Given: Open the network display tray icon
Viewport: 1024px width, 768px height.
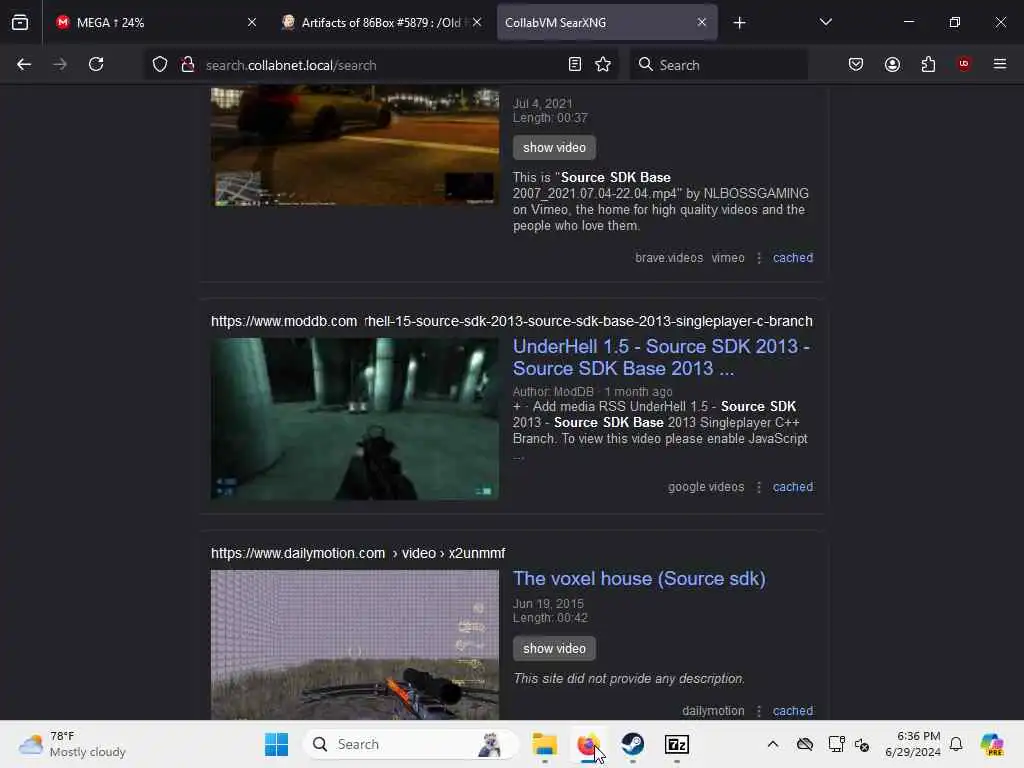Looking at the screenshot, I should point(836,744).
